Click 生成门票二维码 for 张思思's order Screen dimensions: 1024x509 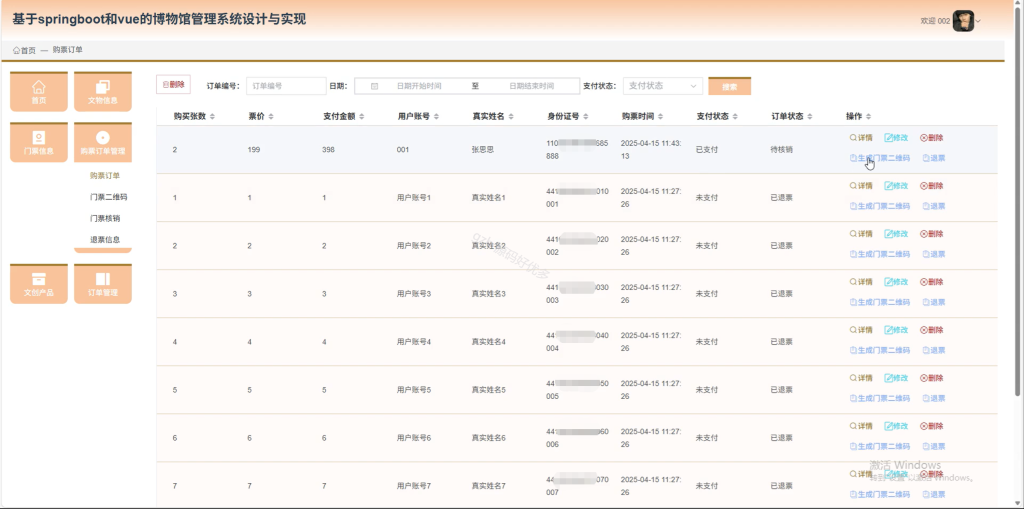(x=880, y=158)
